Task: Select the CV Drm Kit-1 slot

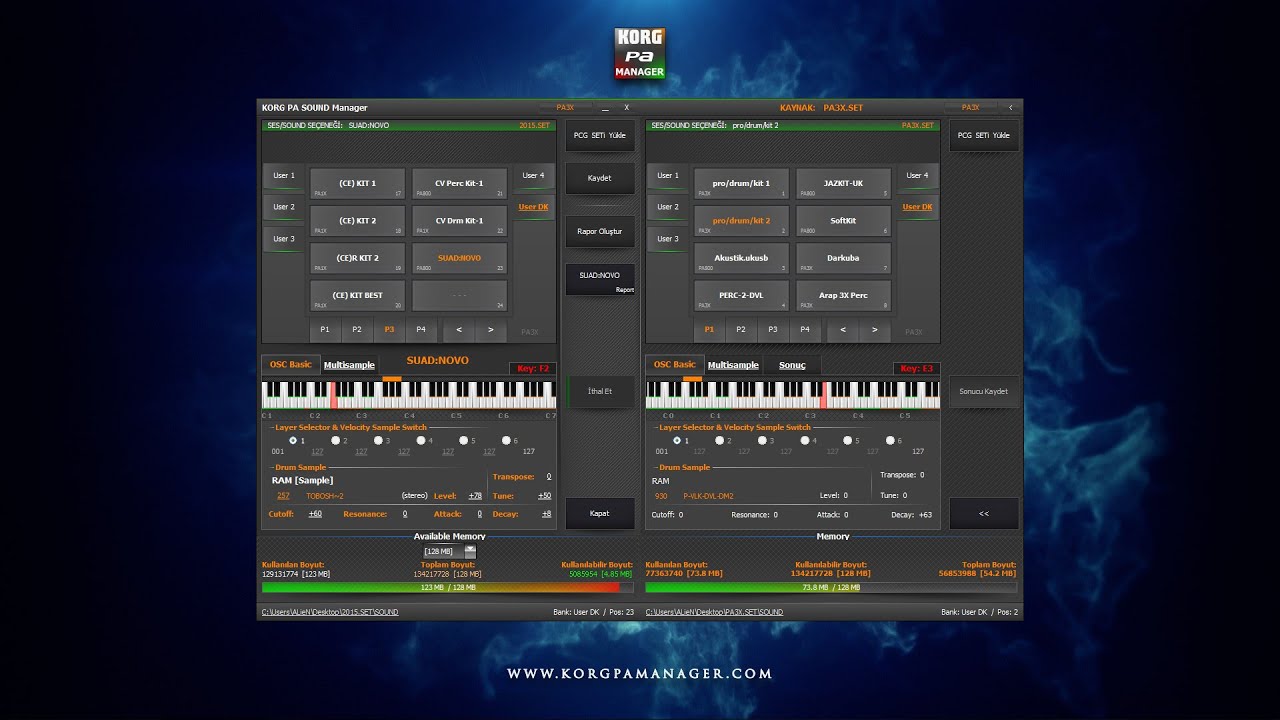Action: coord(459,221)
